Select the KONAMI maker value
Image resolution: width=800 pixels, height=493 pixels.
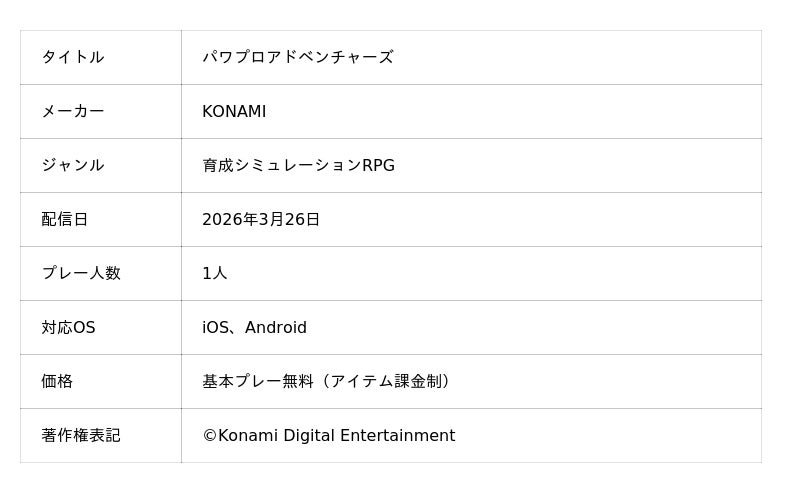(x=234, y=111)
